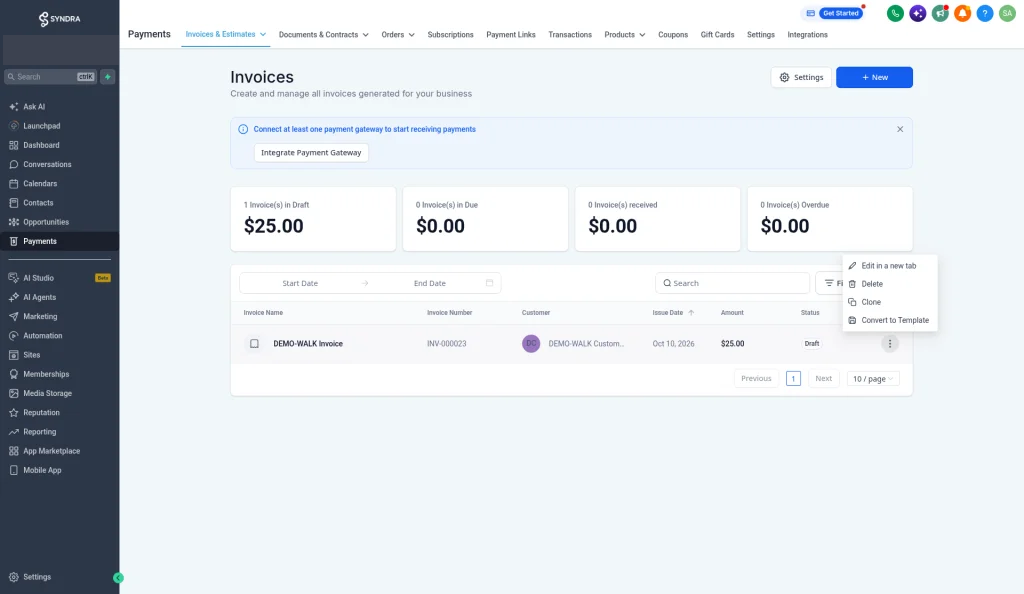
Task: Select the DEMO-WALK Invoice checkbox
Action: [x=254, y=343]
